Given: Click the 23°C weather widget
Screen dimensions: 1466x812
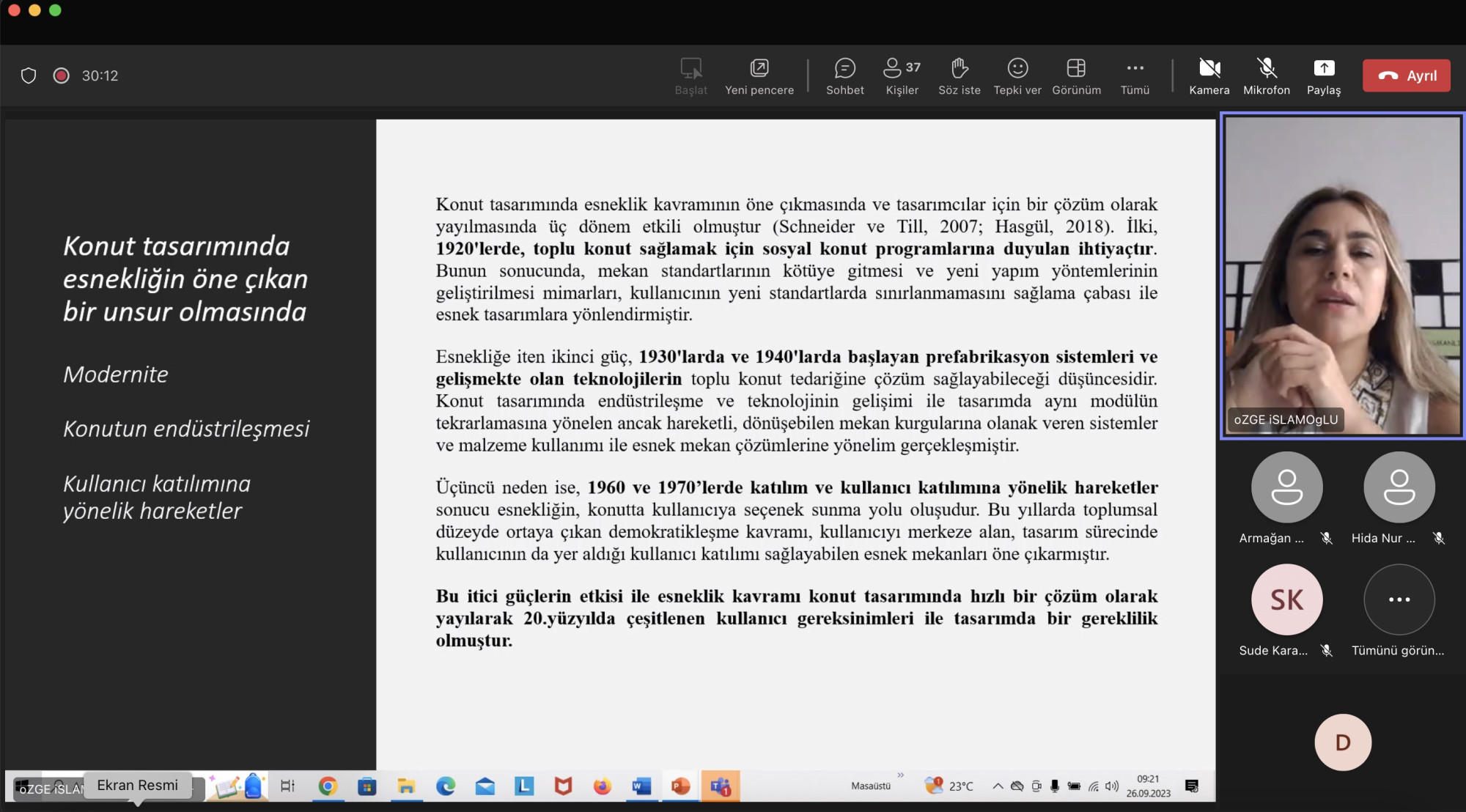Looking at the screenshot, I should click(x=949, y=786).
